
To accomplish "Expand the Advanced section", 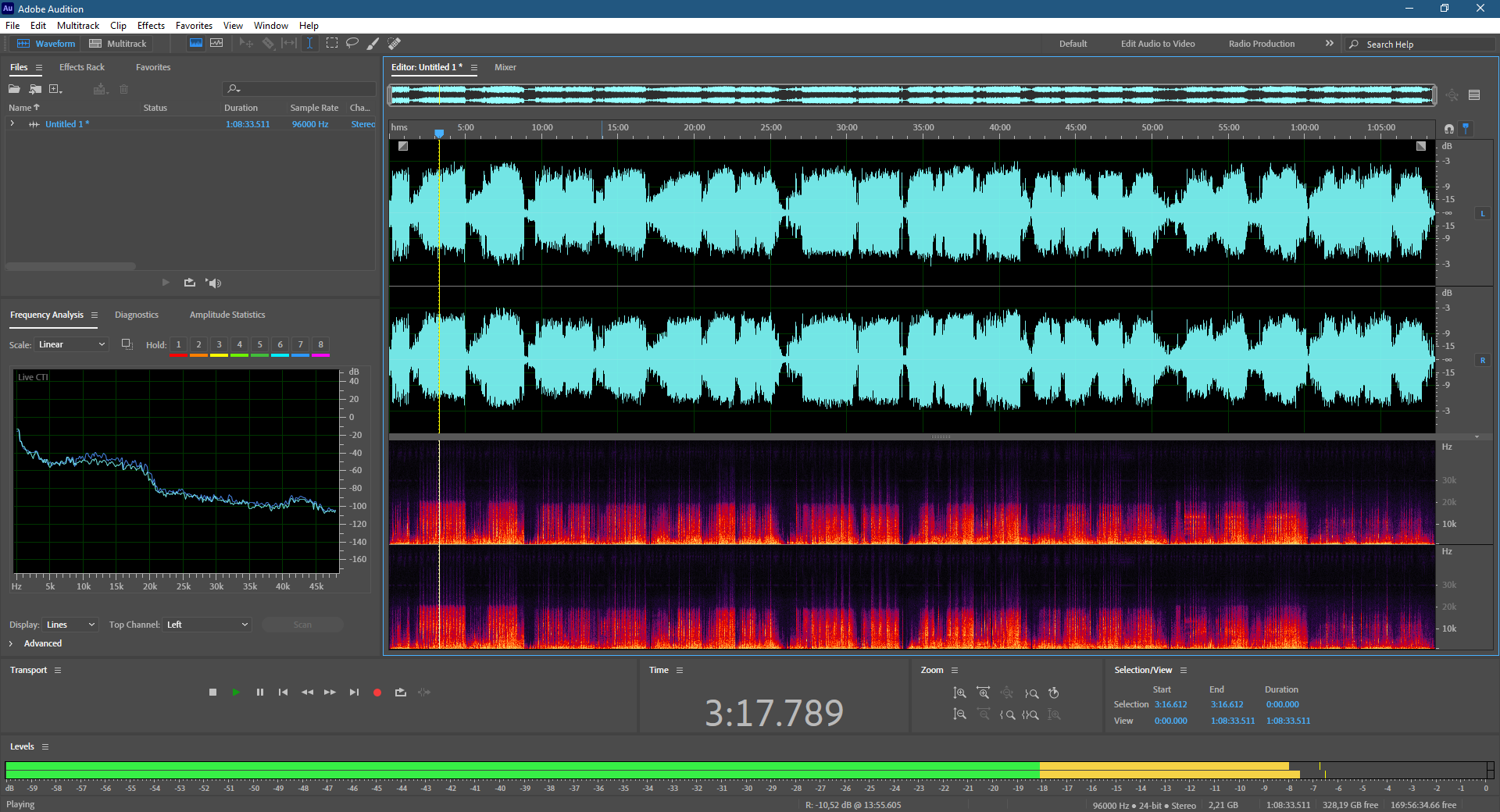I will click(11, 643).
